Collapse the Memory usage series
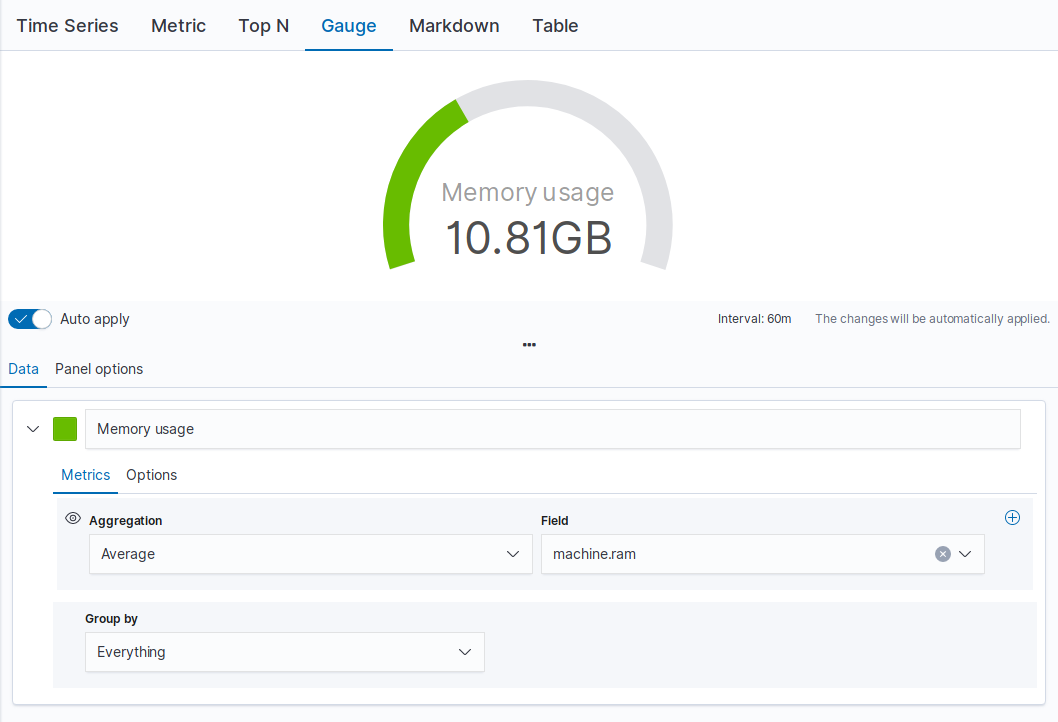This screenshot has width=1058, height=722. (33, 429)
